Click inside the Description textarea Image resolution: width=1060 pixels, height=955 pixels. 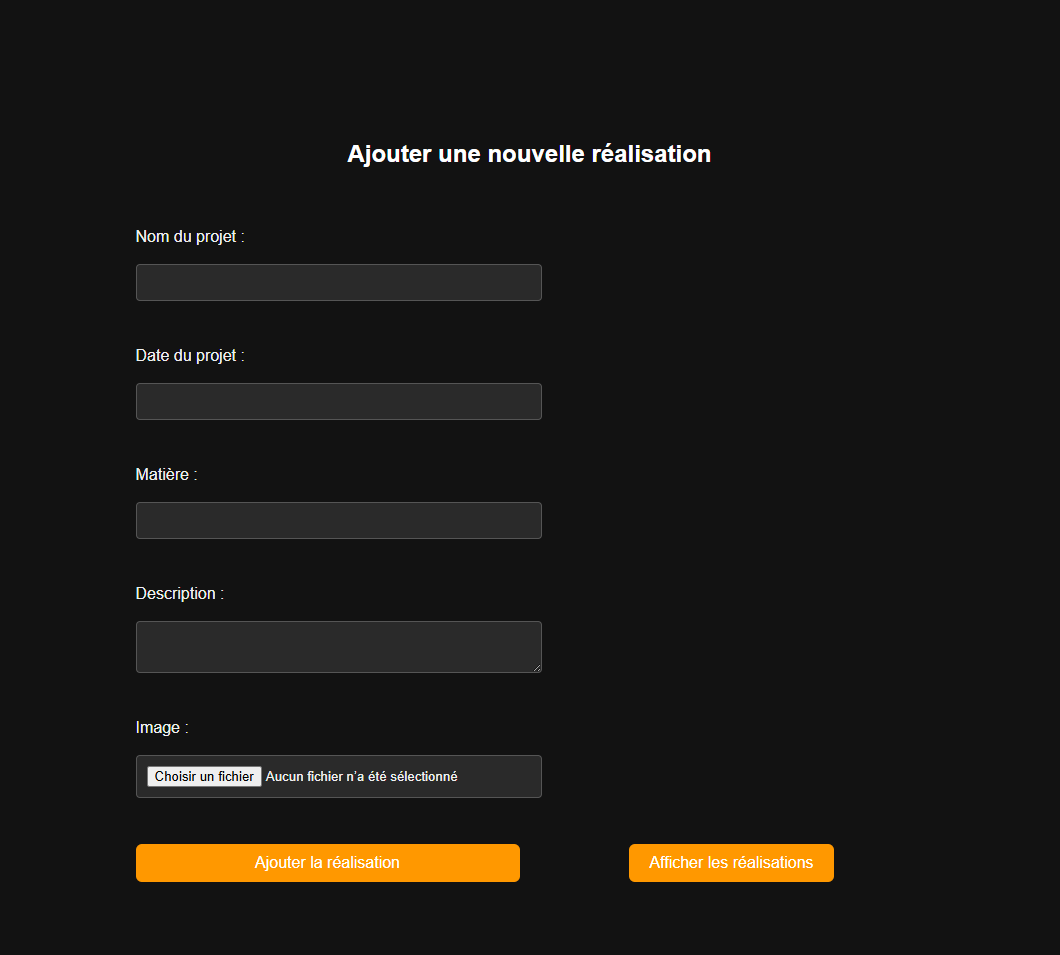pos(338,647)
